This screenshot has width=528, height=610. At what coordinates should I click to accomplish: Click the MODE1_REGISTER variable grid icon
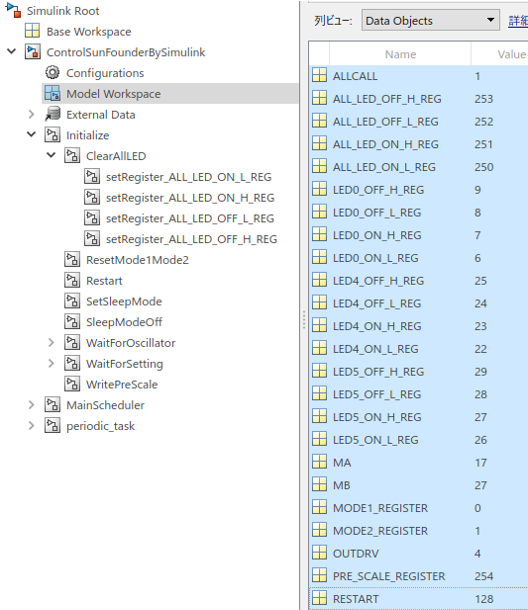tap(319, 507)
